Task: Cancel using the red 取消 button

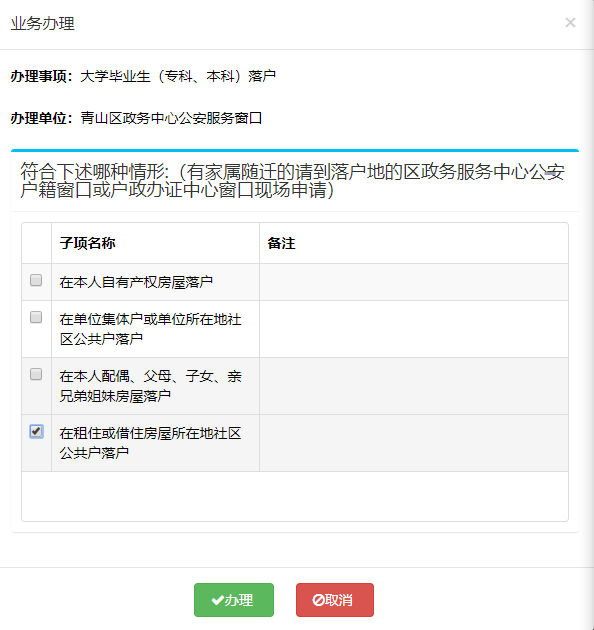Action: click(x=335, y=600)
